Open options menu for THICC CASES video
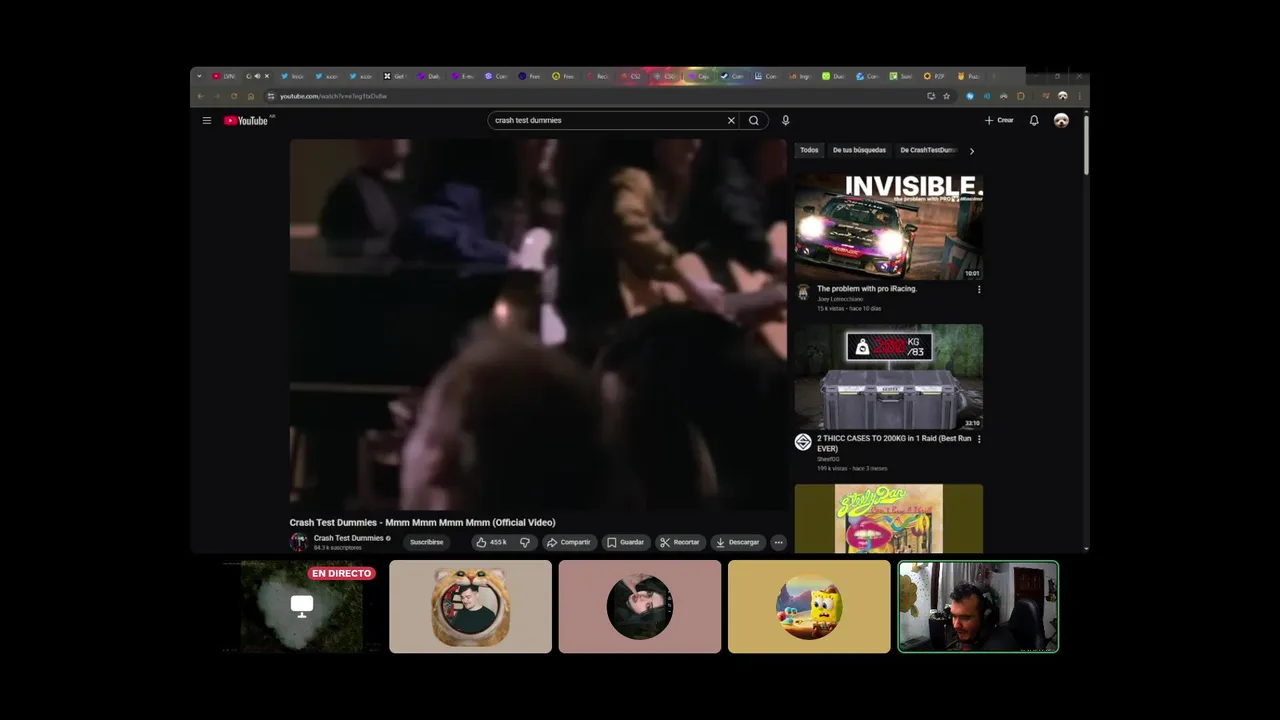Screen dimensions: 1280x720 (x=979, y=439)
